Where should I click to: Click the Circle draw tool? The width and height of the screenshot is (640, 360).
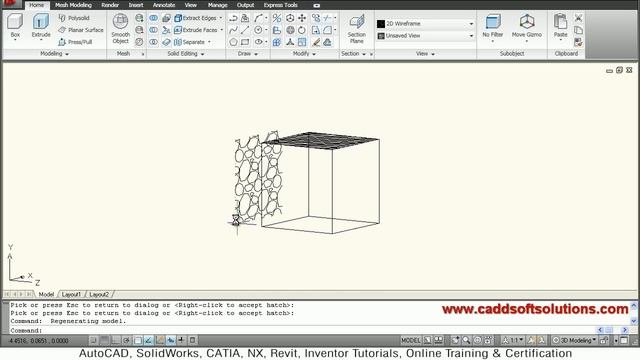click(258, 30)
